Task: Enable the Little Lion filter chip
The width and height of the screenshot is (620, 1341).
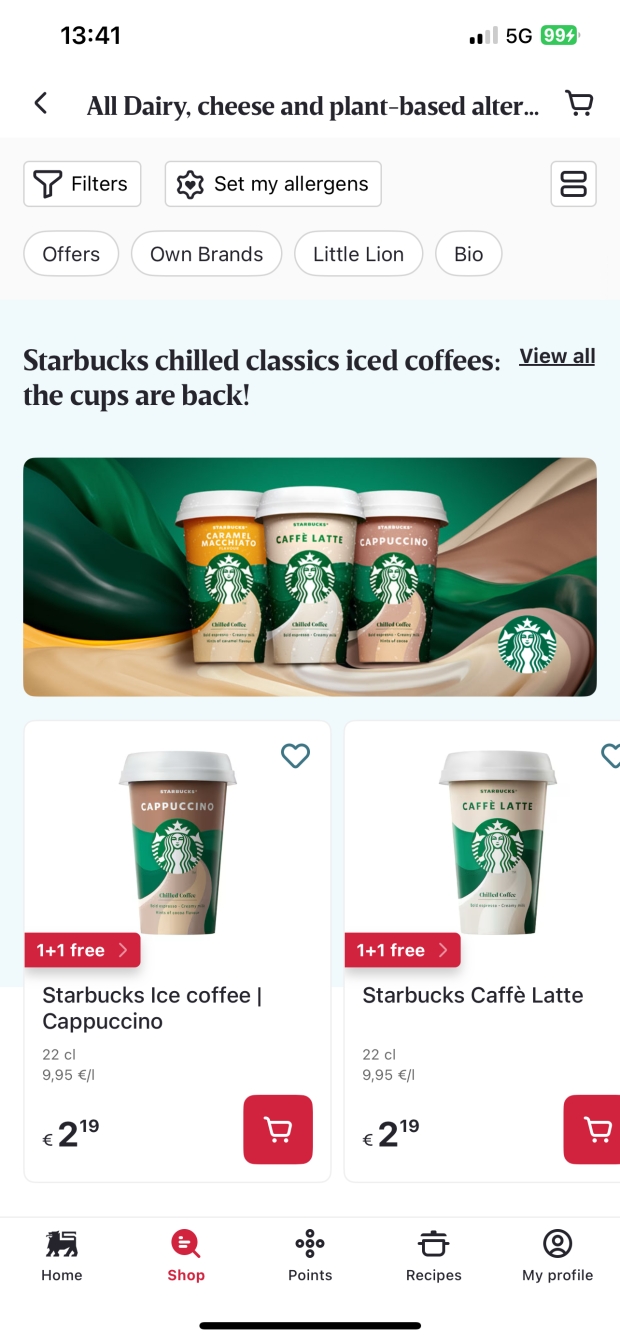Action: click(x=359, y=254)
